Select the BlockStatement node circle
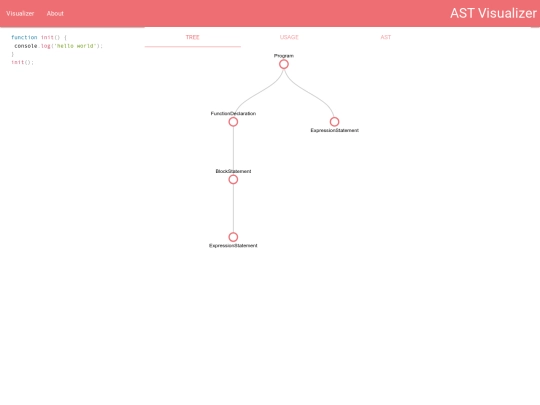 pos(233,179)
